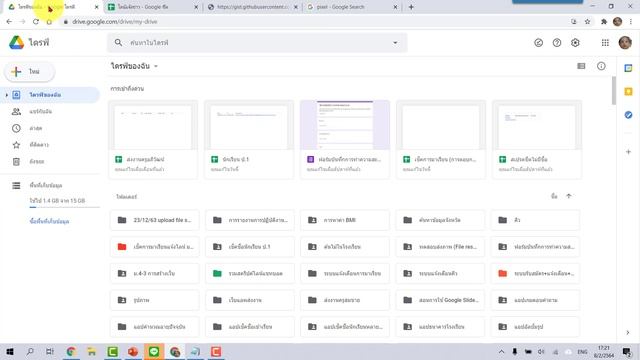This screenshot has height=360, width=640.
Task: Open Windows taskbar search
Action: coord(30,351)
